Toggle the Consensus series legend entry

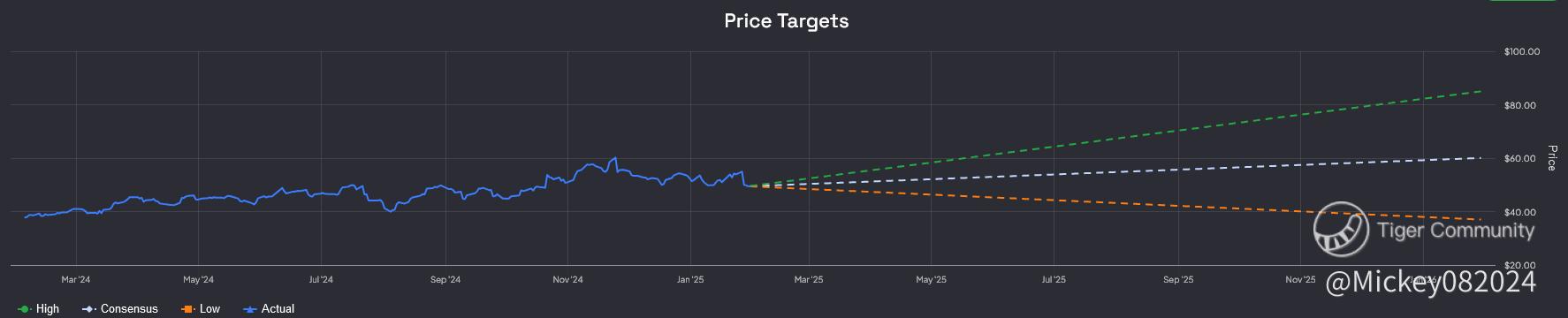(120, 308)
